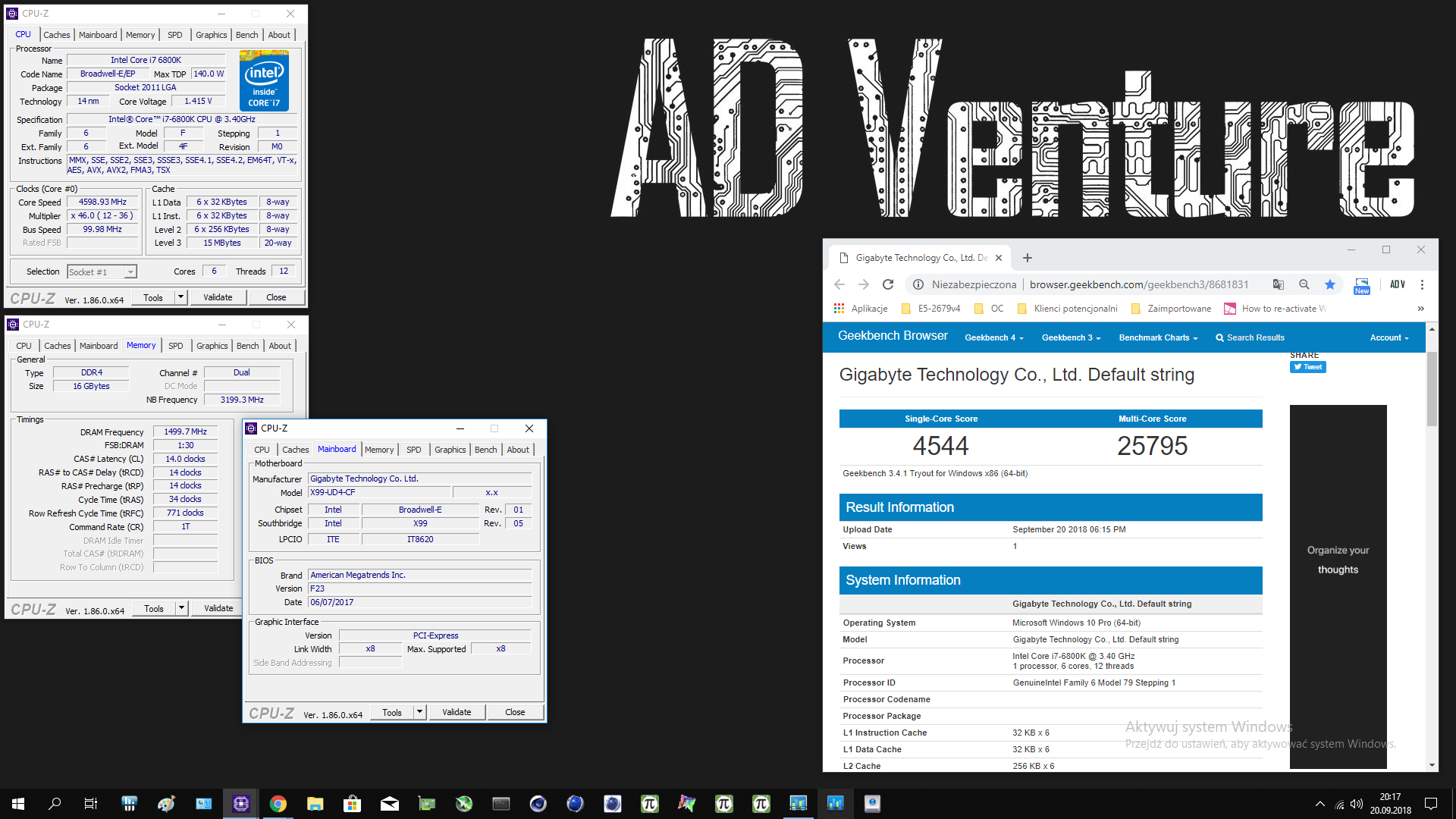Image resolution: width=1456 pixels, height=819 pixels.
Task: Click Close in the Mainboard CPU-Z window
Action: tap(515, 713)
